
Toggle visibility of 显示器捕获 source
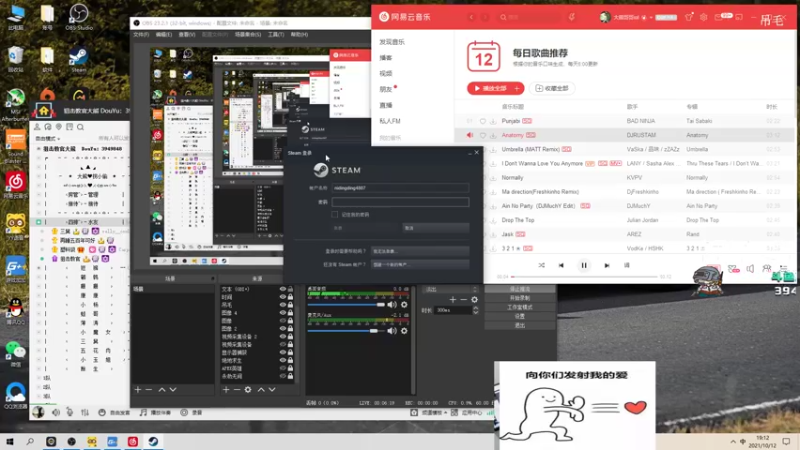click(282, 352)
